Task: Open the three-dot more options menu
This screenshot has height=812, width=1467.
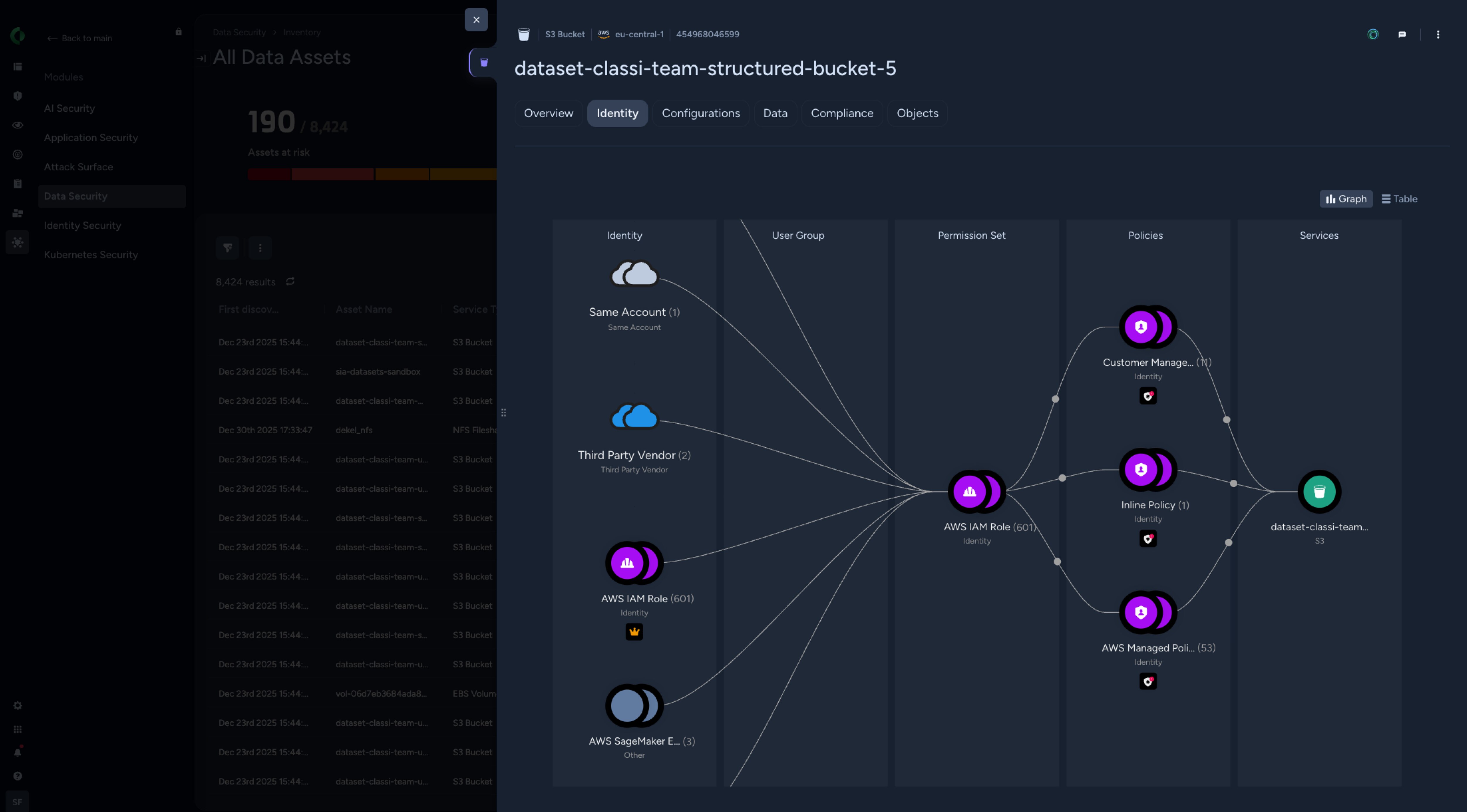Action: [x=1437, y=35]
